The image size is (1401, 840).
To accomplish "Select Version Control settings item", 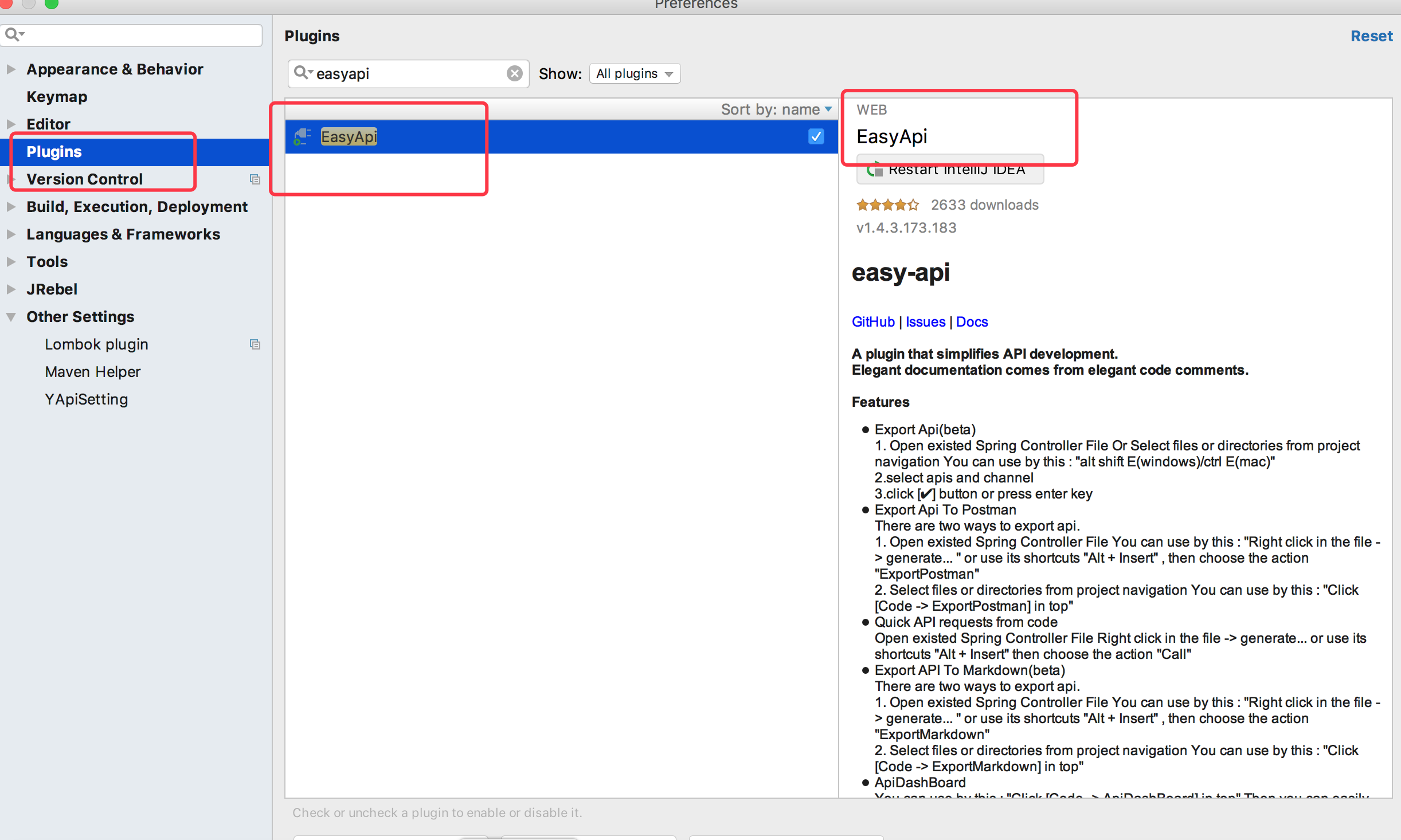I will coord(84,179).
